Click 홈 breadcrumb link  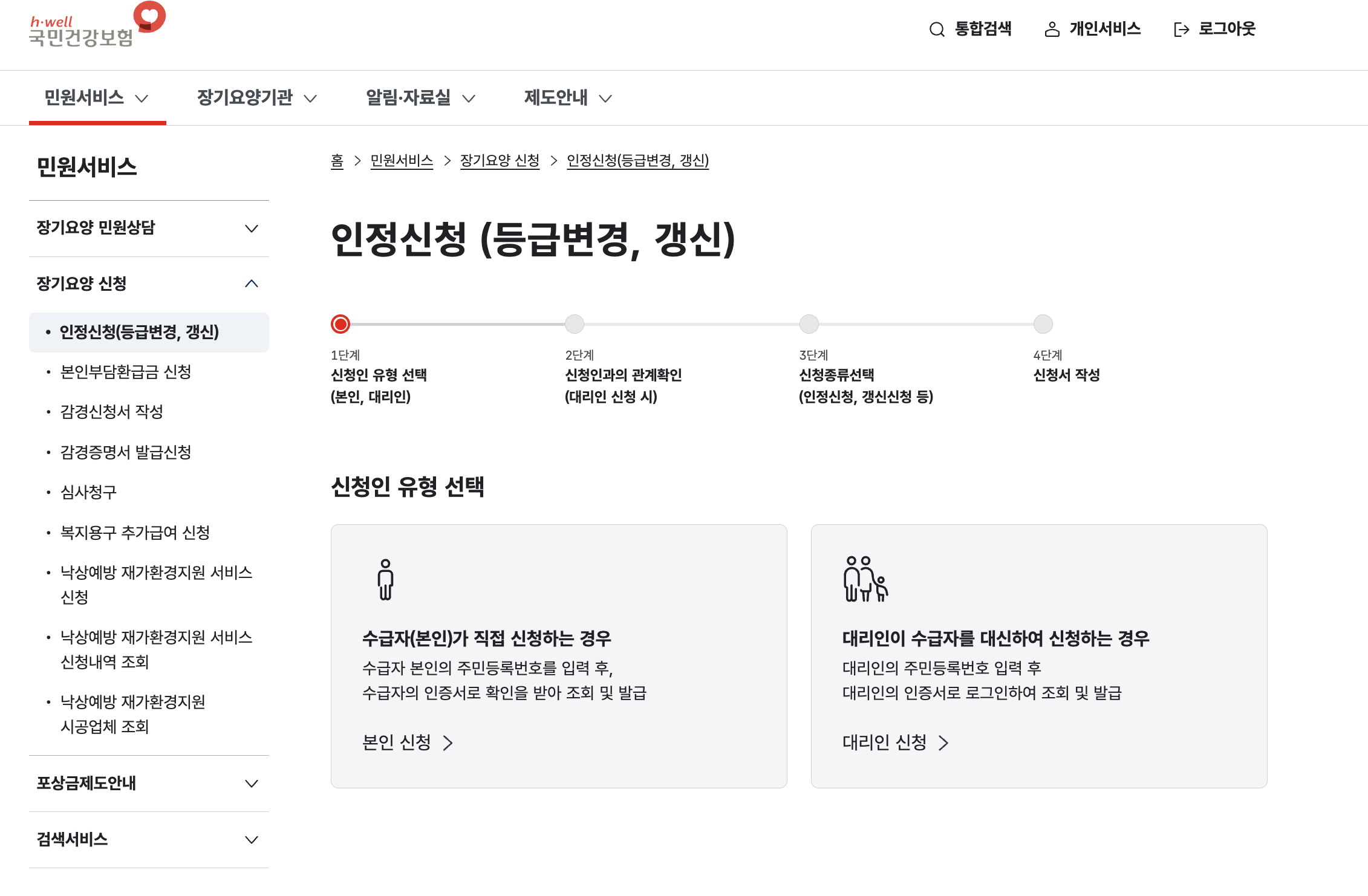337,161
